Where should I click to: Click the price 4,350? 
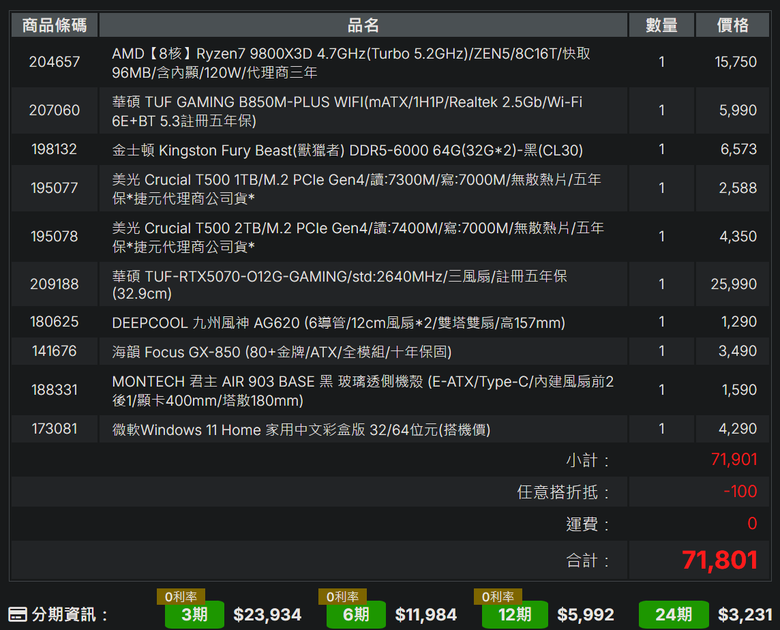click(x=738, y=236)
